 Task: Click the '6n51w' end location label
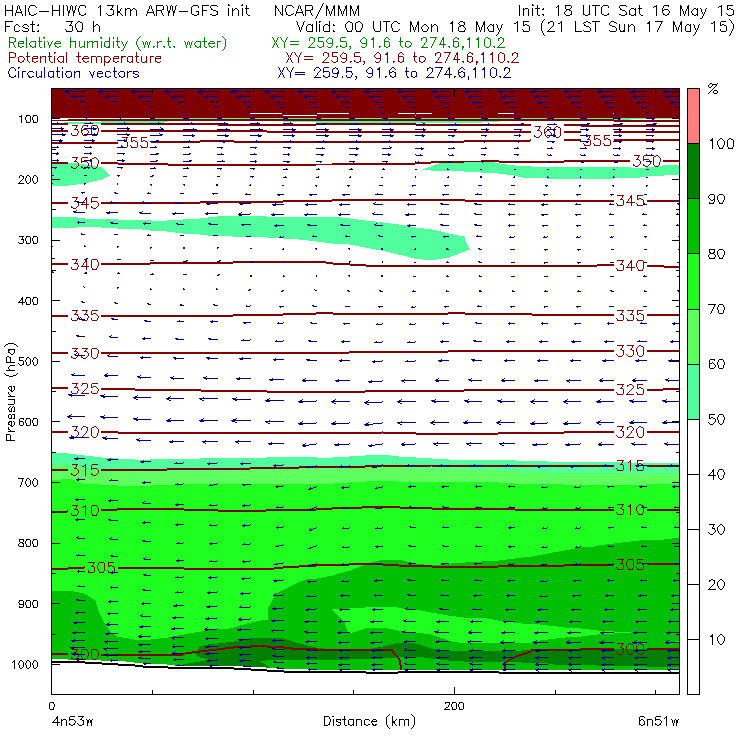[658, 722]
